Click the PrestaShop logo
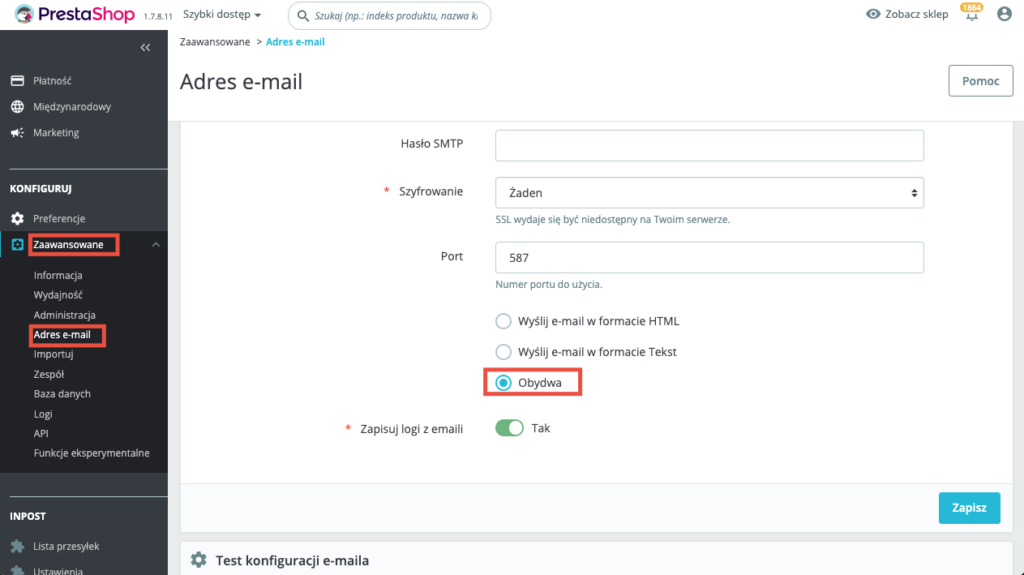This screenshot has width=1024, height=575. click(74, 14)
